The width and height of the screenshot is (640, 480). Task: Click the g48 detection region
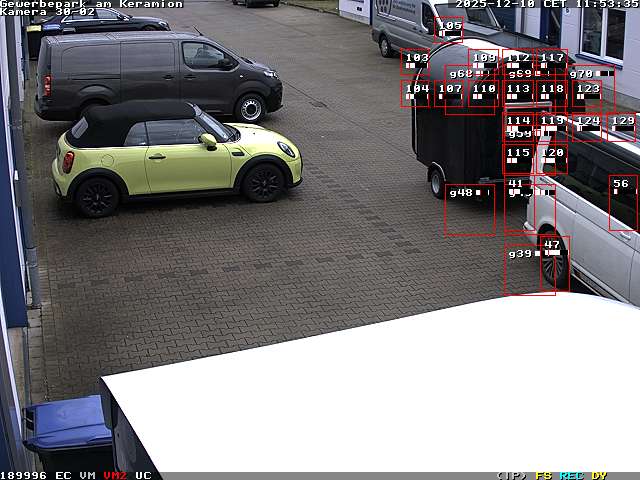[x=469, y=210]
